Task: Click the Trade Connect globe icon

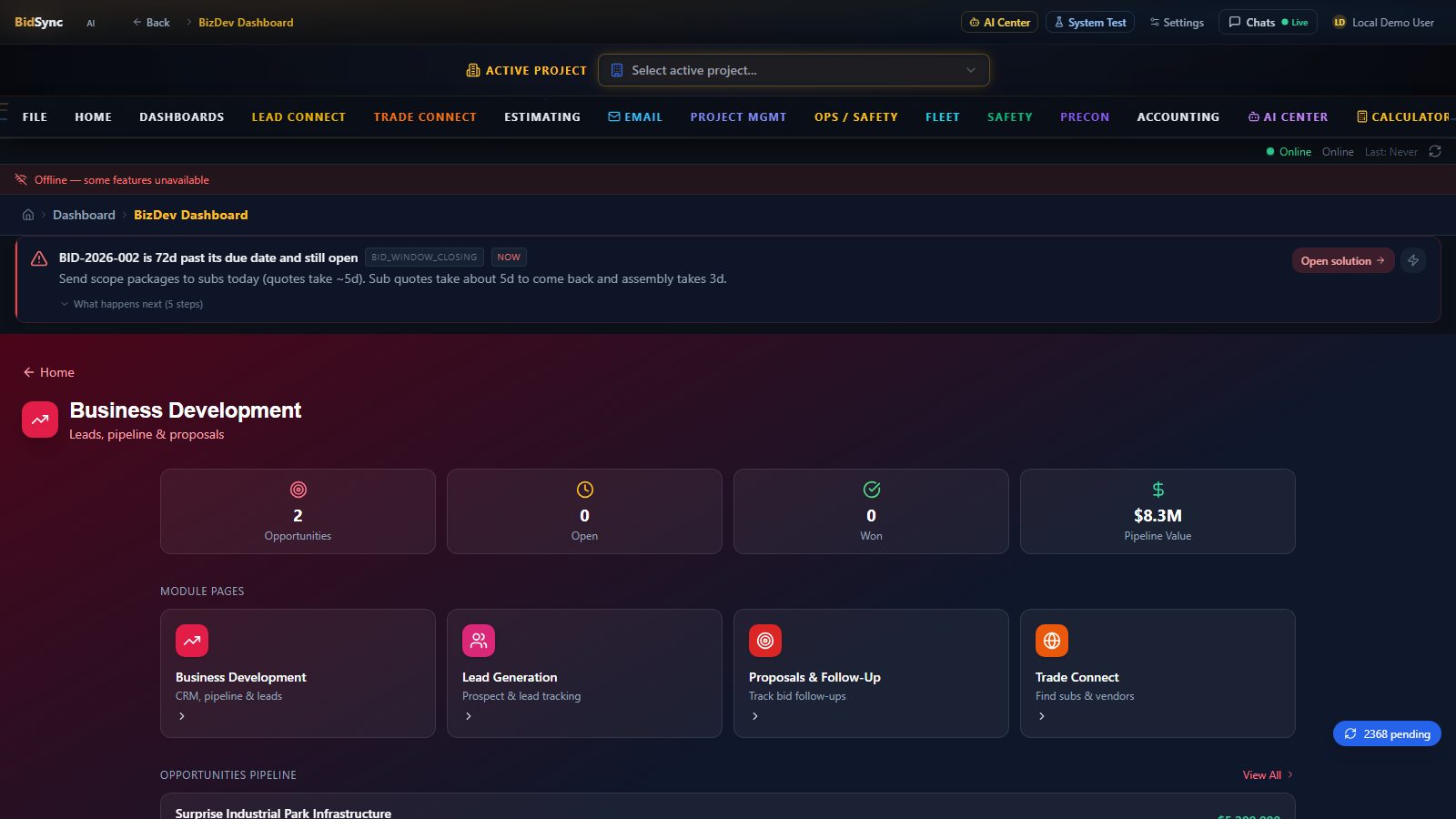Action: click(x=1052, y=641)
